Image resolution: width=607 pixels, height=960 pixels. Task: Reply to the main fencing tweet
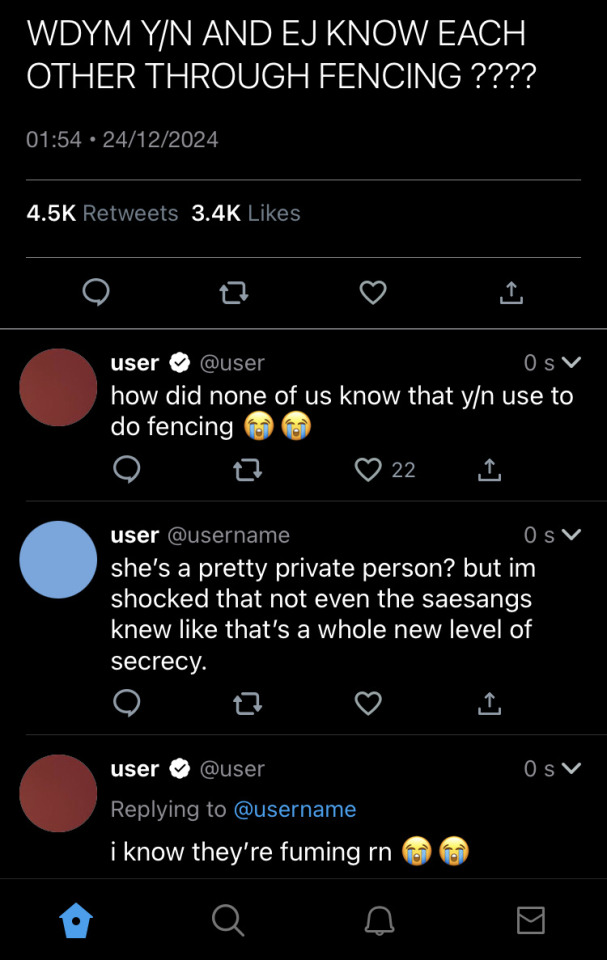point(96,292)
